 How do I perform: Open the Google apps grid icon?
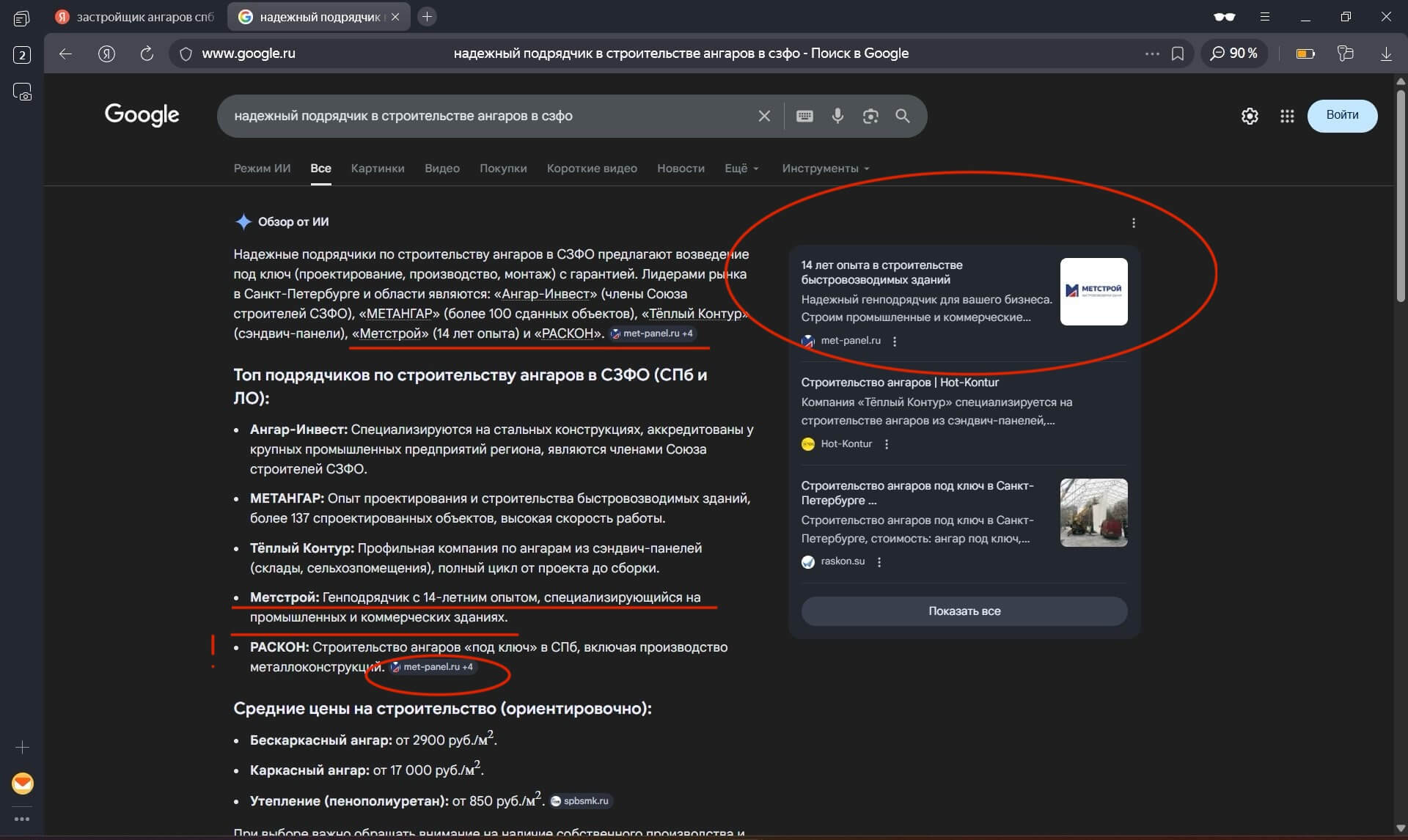point(1288,116)
